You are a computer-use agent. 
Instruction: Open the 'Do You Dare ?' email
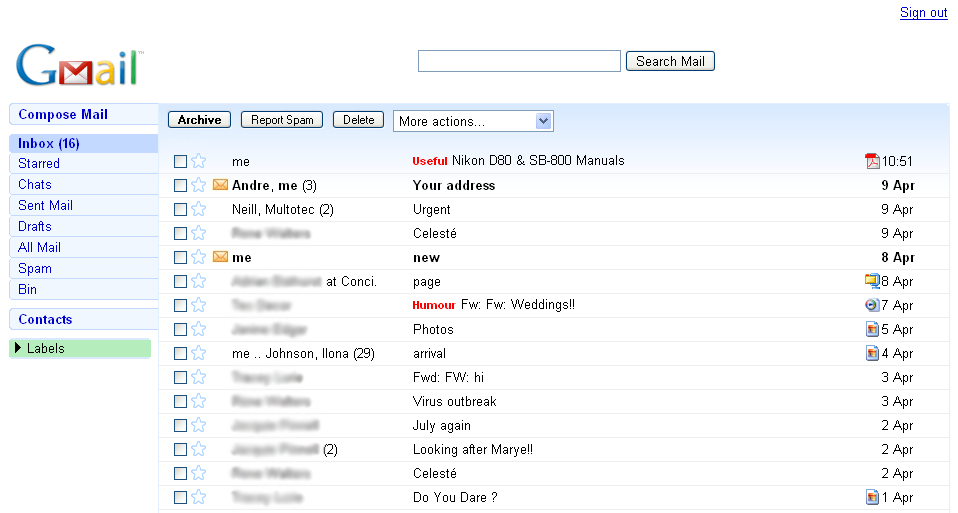pyautogui.click(x=455, y=497)
